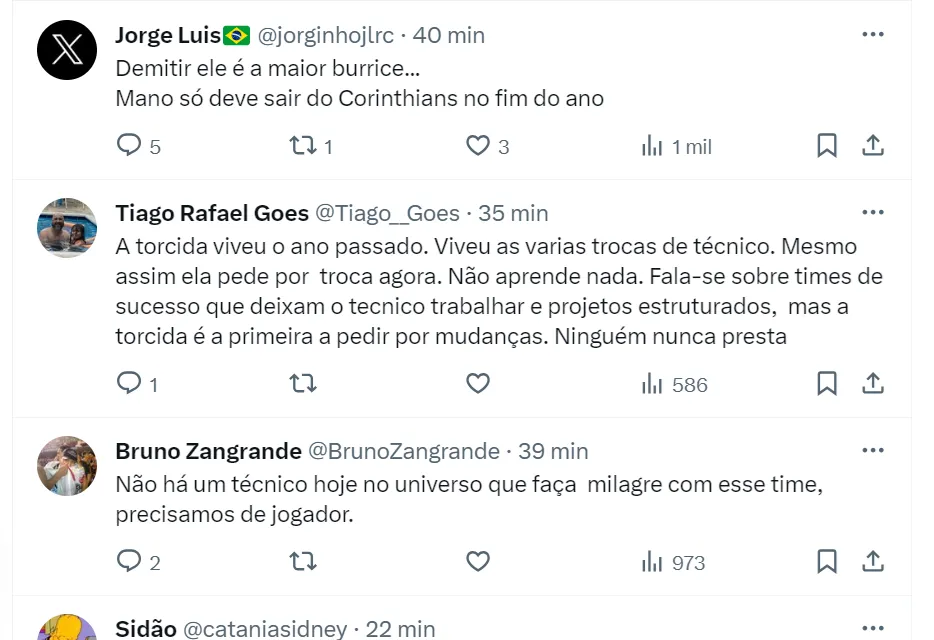934x640 pixels.
Task: Open @jorginhojlrc profile handle link
Action: click(326, 36)
